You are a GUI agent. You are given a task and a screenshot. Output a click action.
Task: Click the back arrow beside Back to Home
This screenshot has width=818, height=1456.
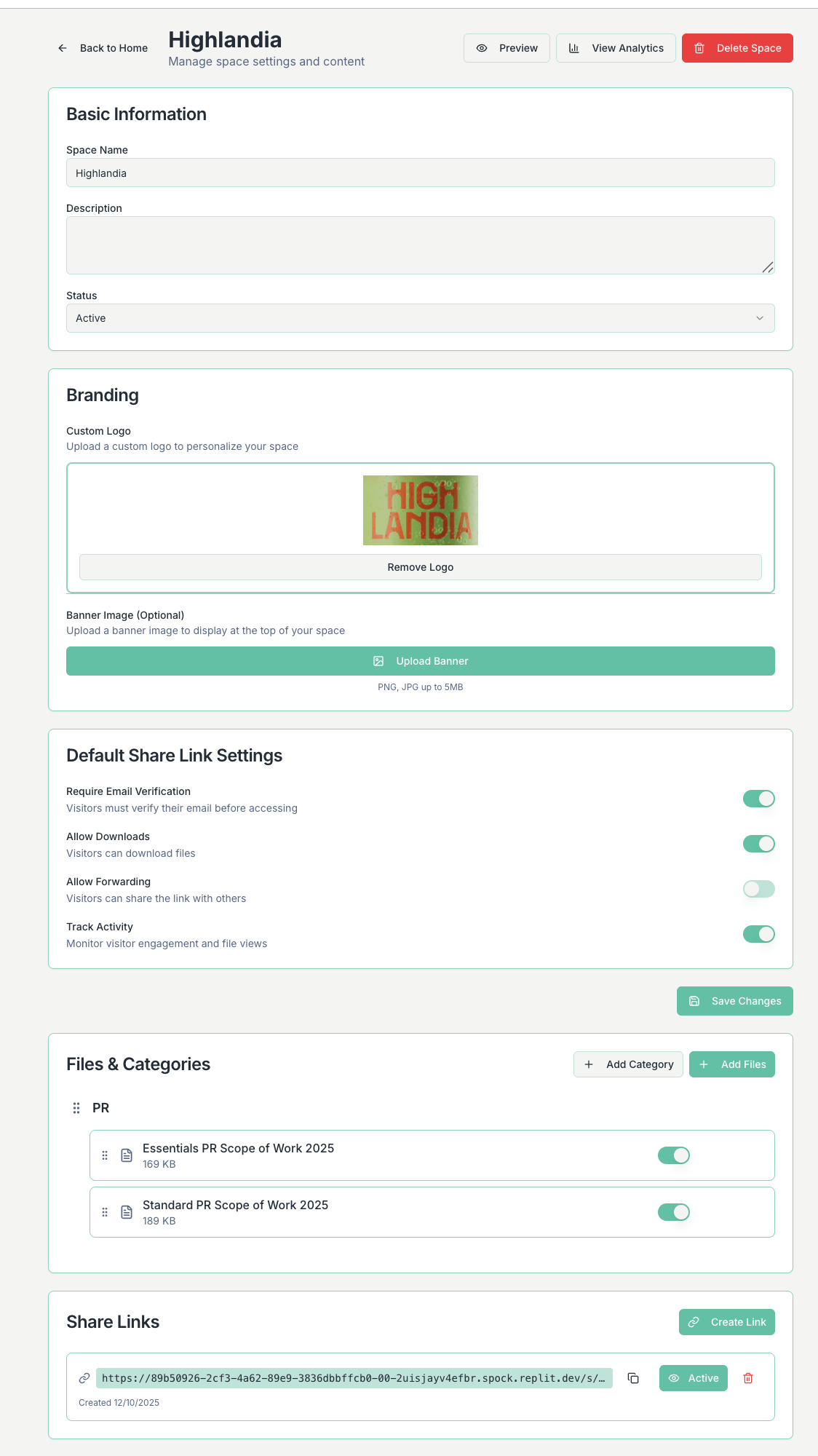(62, 48)
